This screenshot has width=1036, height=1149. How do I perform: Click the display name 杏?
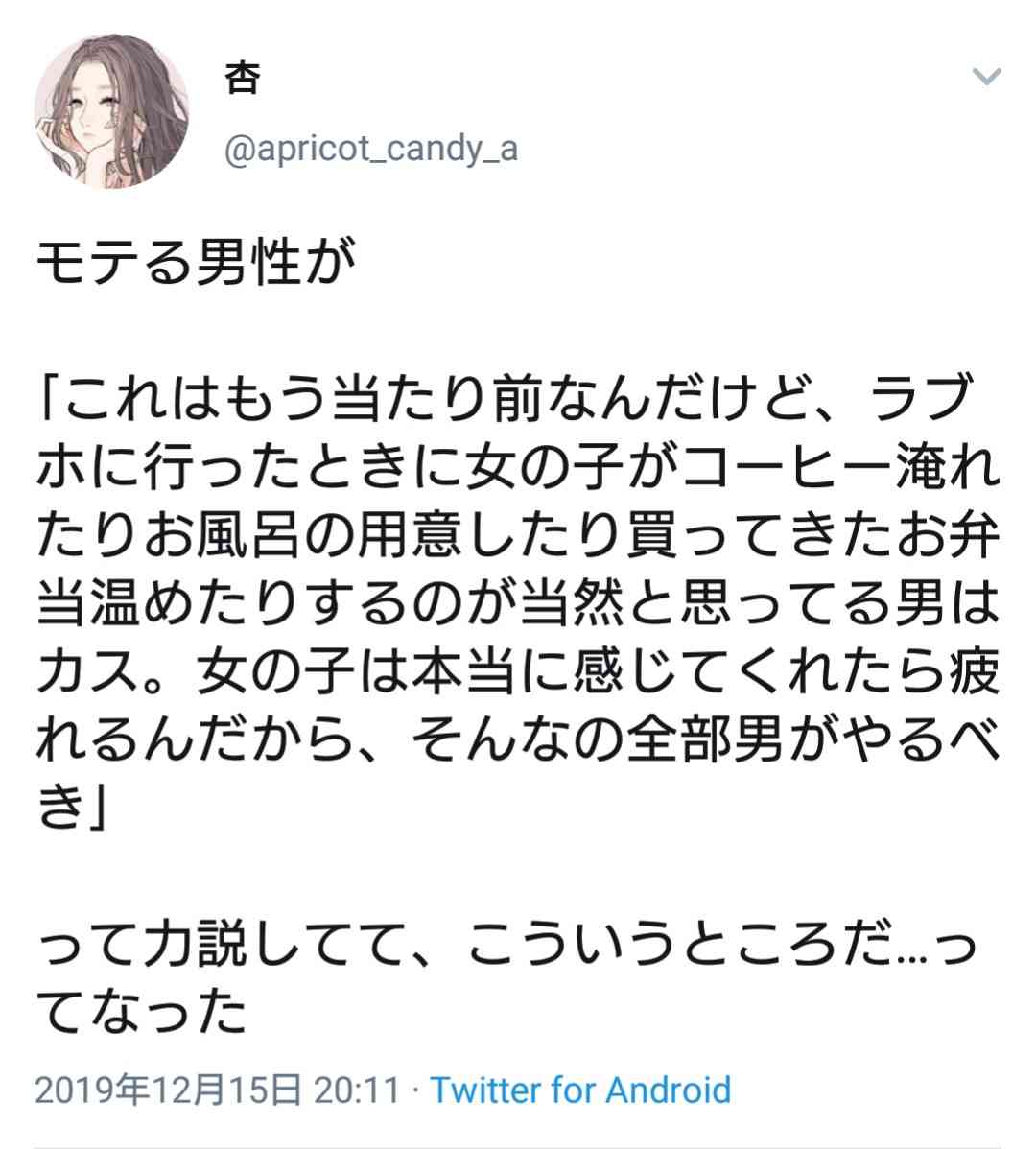(x=242, y=79)
